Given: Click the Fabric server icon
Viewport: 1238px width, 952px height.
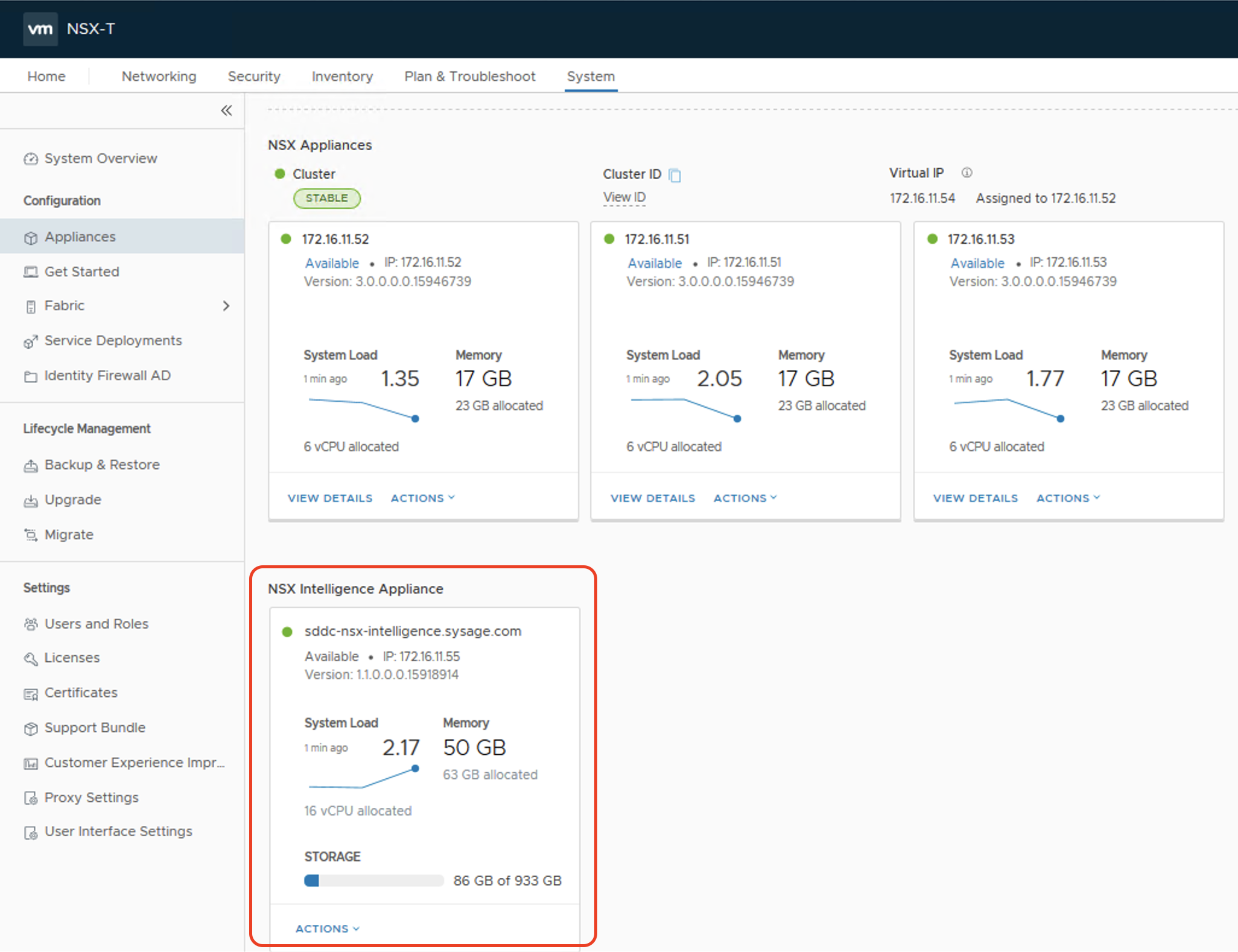Looking at the screenshot, I should tap(31, 306).
